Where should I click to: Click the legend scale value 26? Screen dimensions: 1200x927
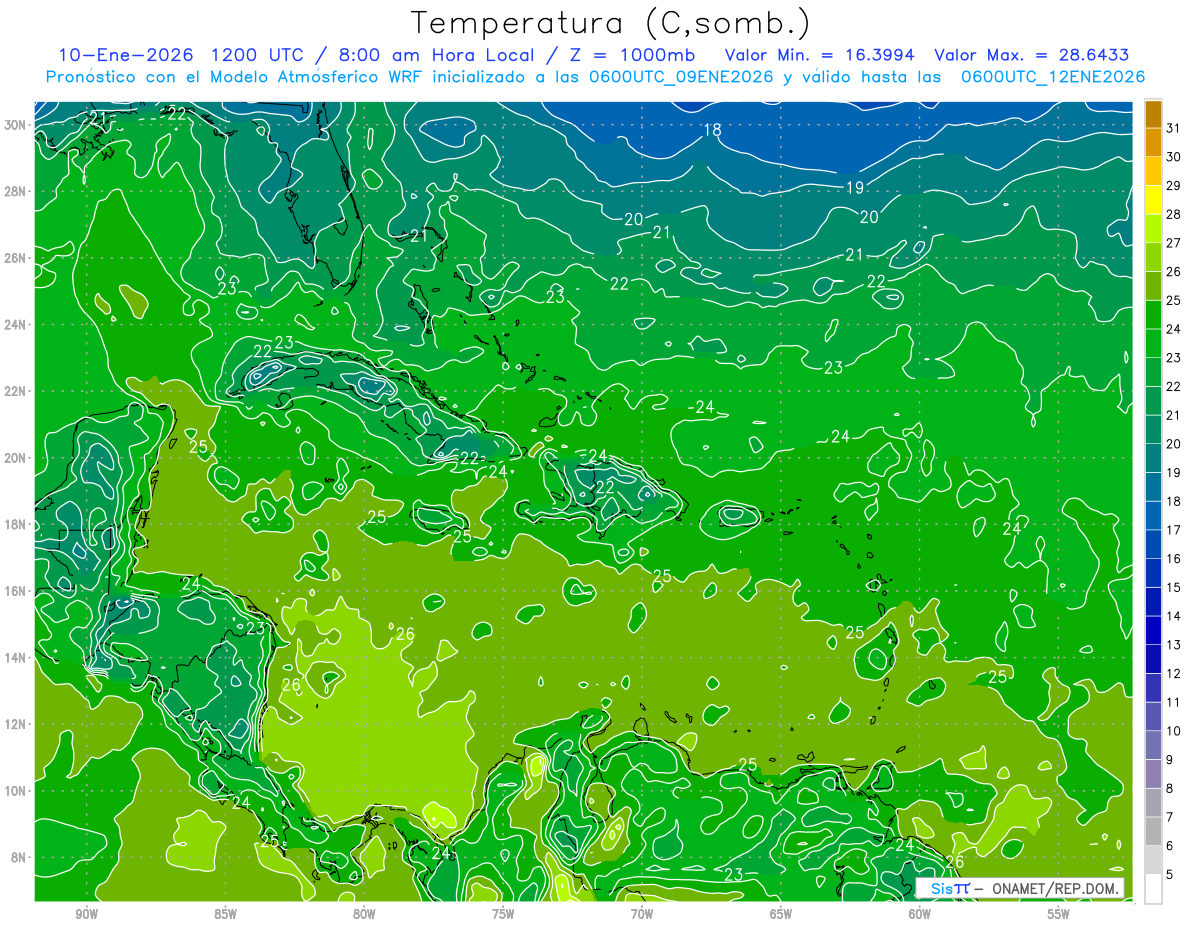pyautogui.click(x=1174, y=272)
